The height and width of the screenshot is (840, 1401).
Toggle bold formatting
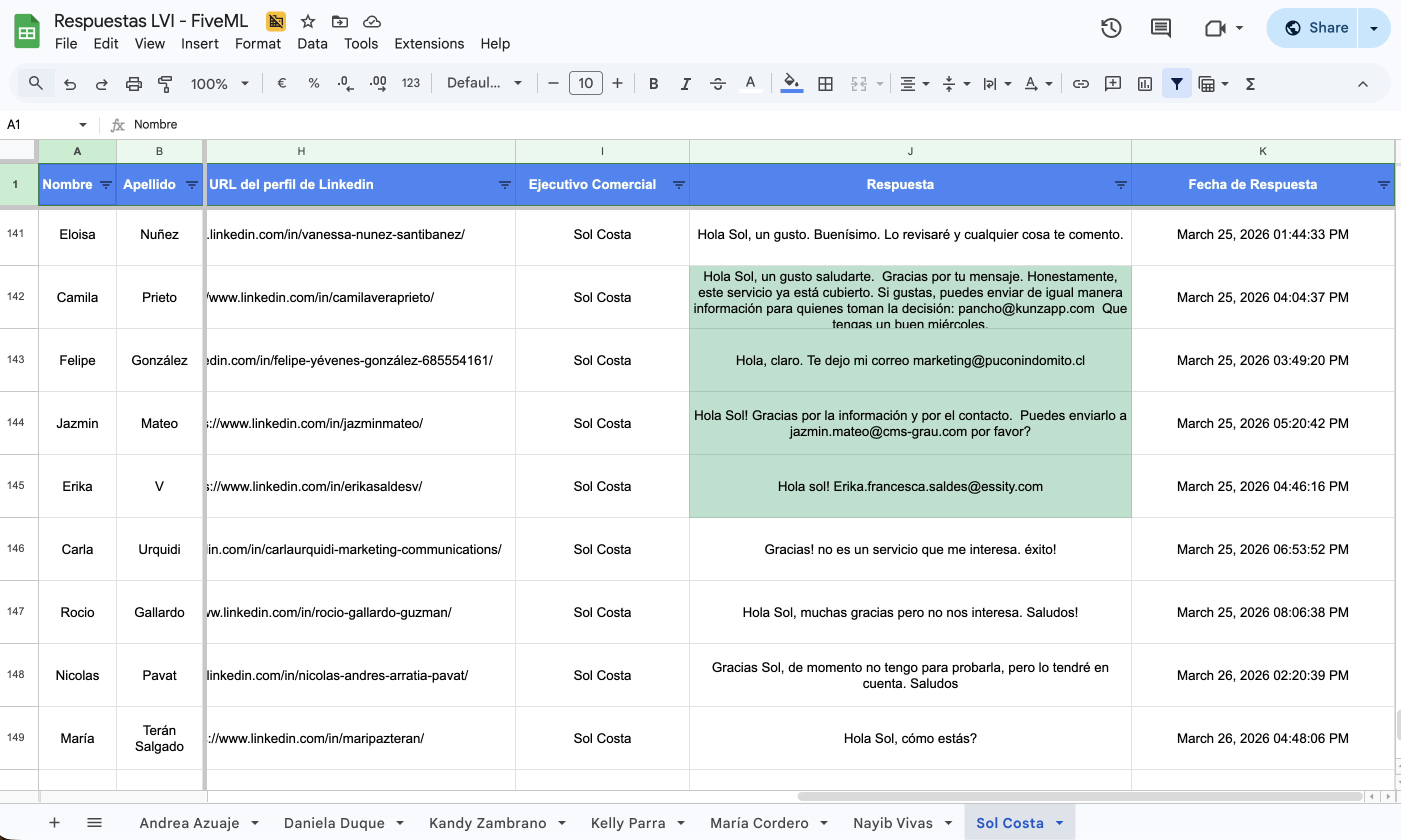tap(653, 84)
